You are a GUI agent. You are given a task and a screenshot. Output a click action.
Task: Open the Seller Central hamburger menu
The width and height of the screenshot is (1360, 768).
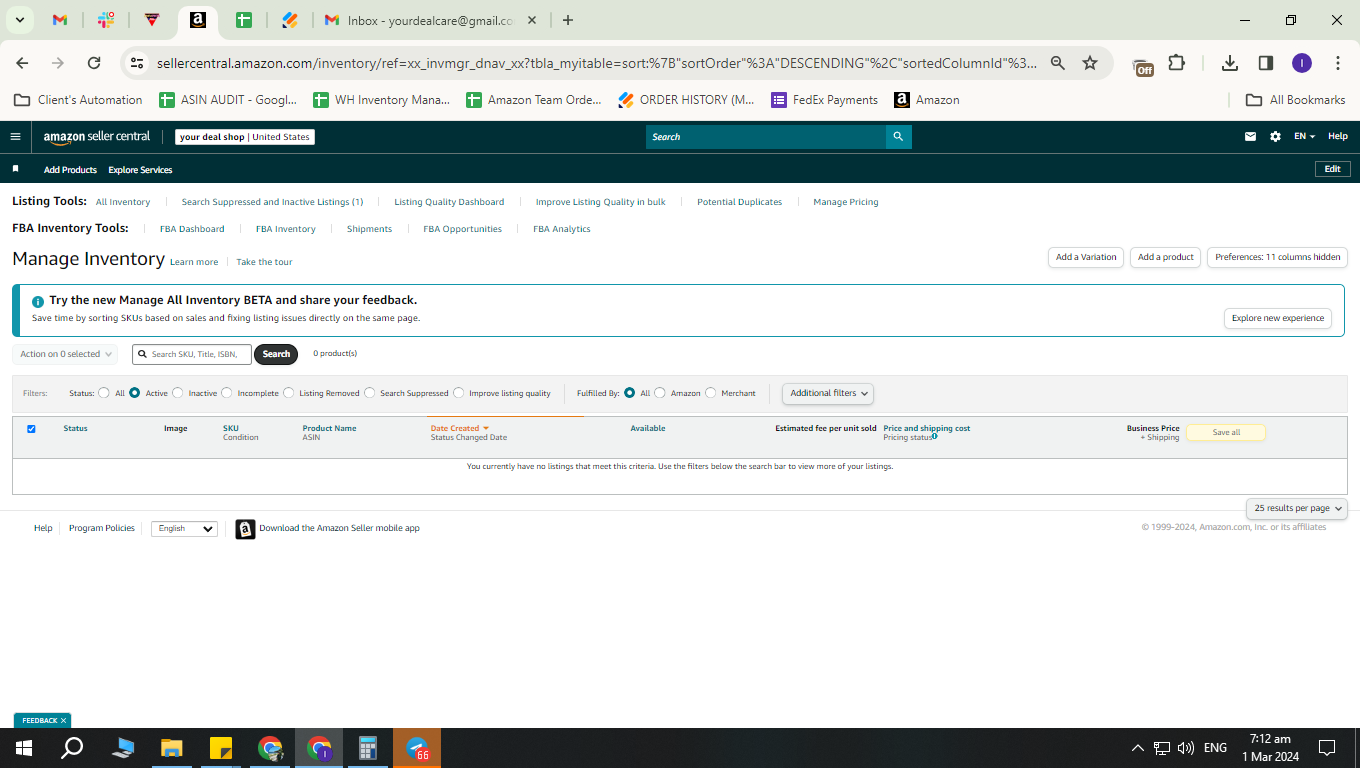[15, 137]
